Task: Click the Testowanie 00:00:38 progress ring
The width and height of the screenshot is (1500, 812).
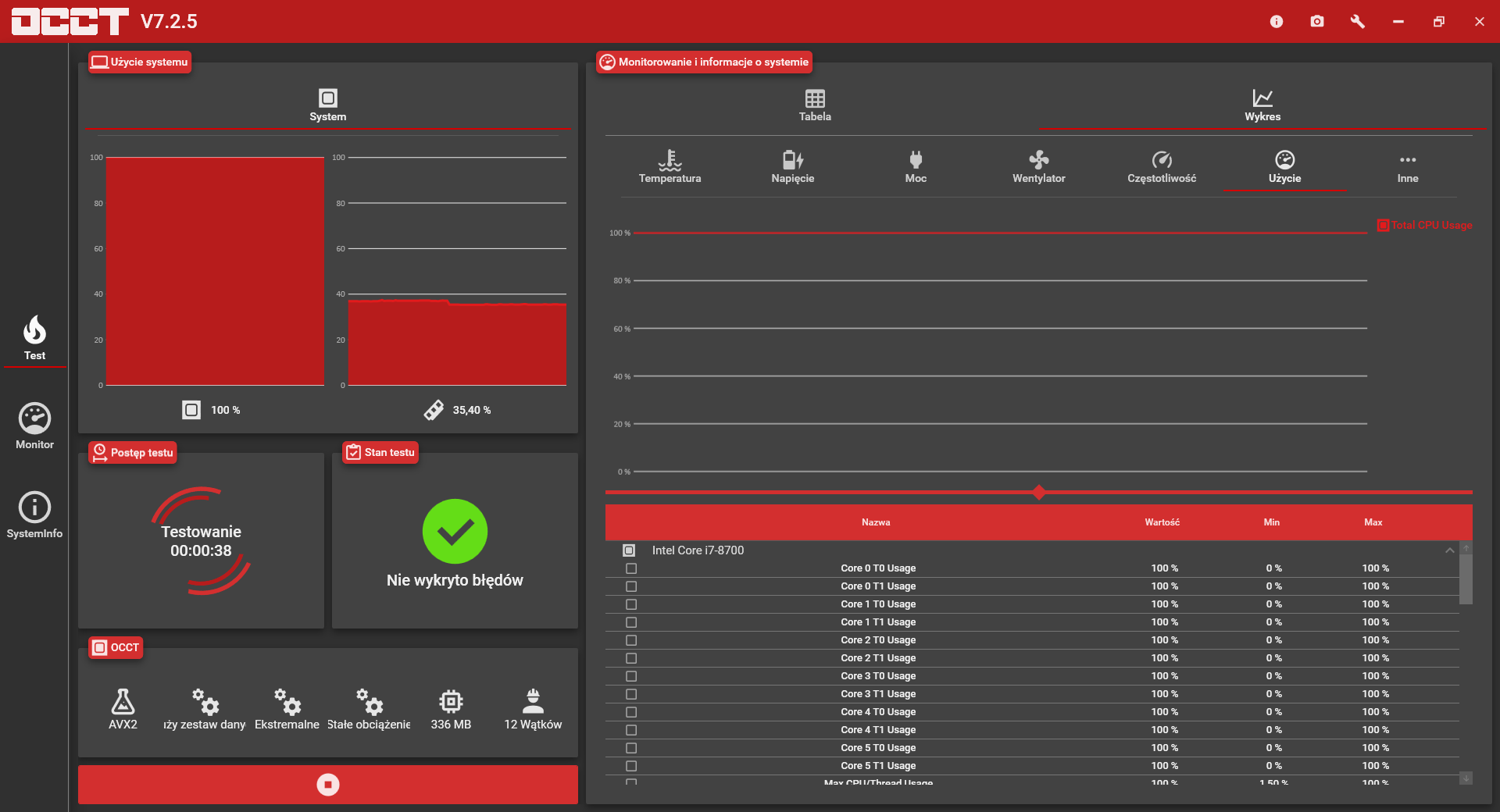Action: click(201, 541)
